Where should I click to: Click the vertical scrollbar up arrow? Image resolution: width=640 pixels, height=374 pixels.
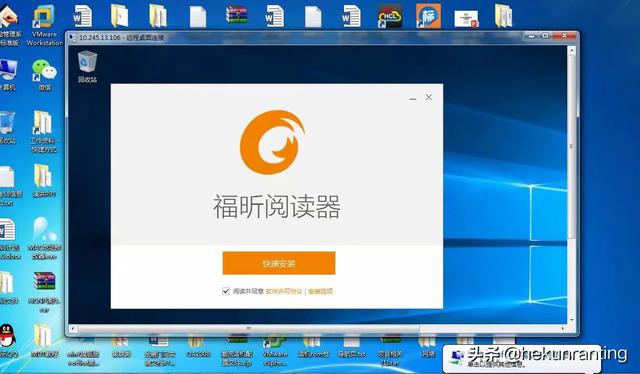pos(571,51)
